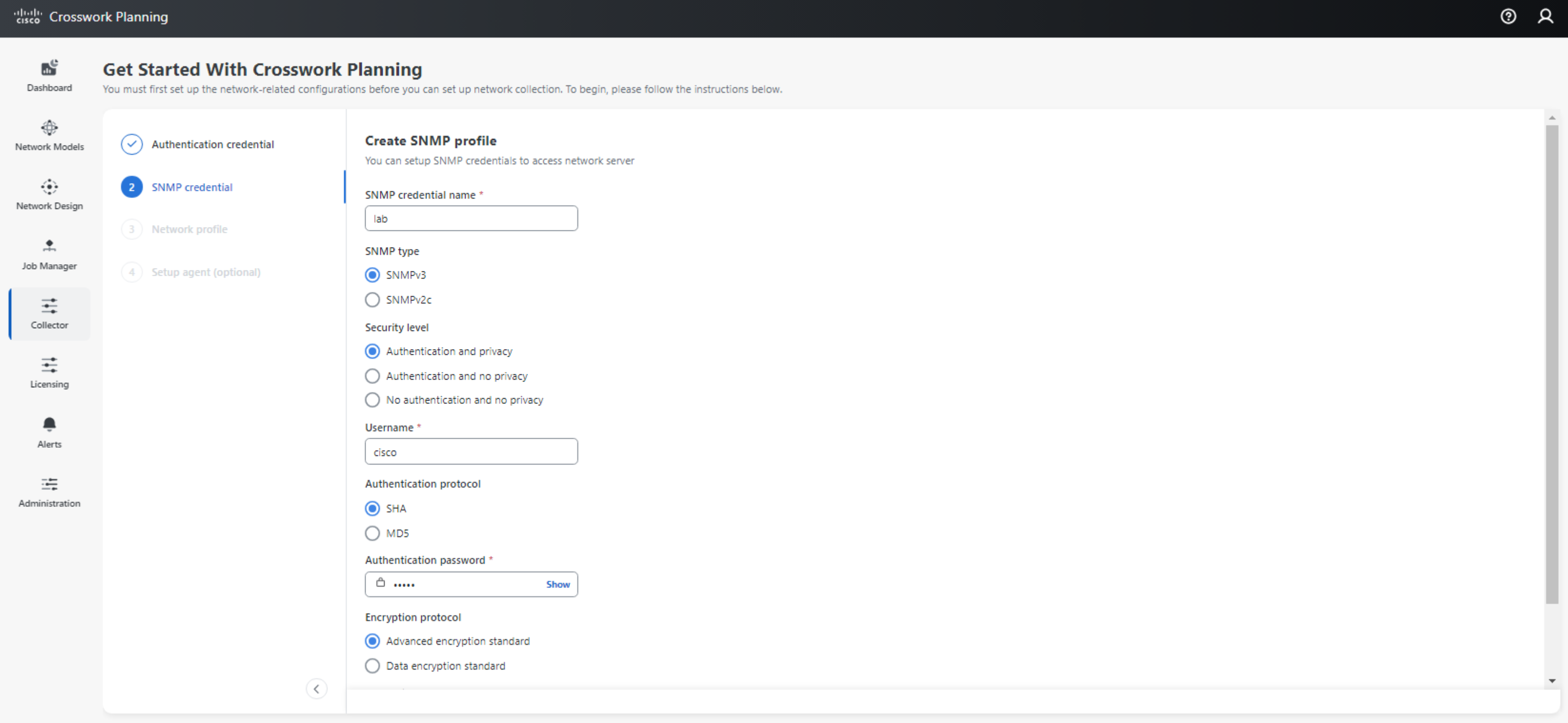This screenshot has width=1568, height=723.
Task: Choose Authentication and no privacy option
Action: coord(372,376)
